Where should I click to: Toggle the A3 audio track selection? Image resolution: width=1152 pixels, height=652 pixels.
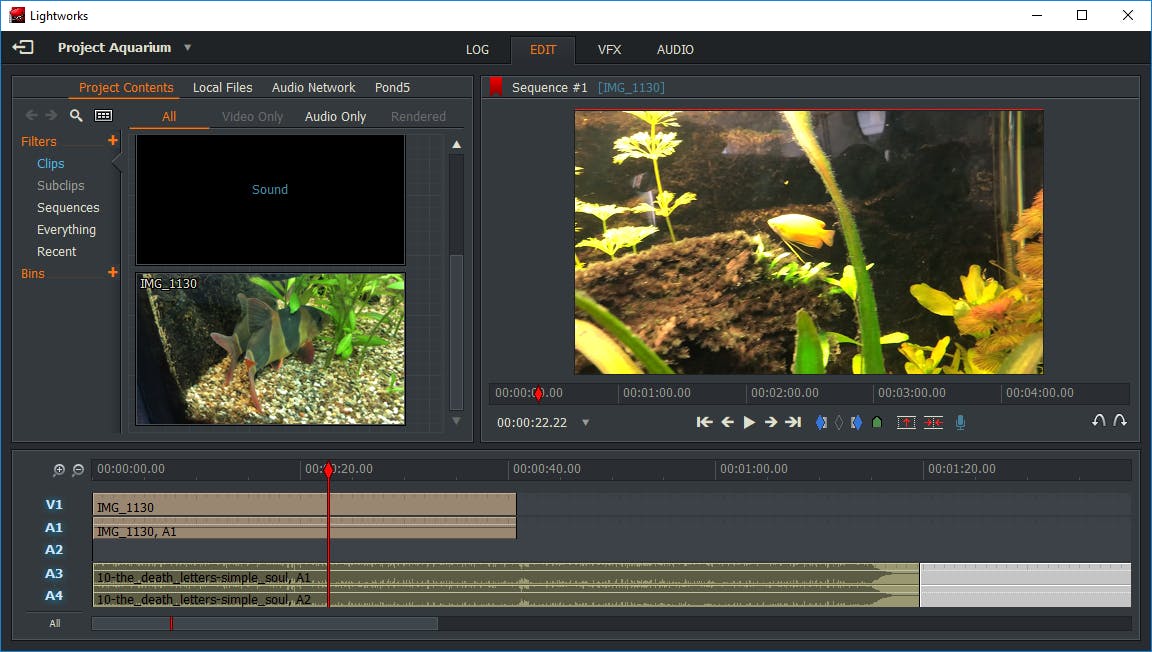point(54,574)
